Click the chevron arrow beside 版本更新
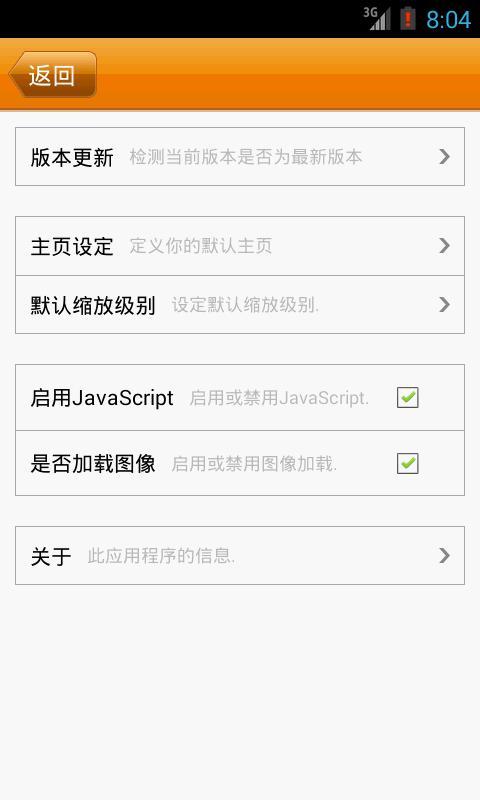The image size is (480, 800). pyautogui.click(x=444, y=157)
